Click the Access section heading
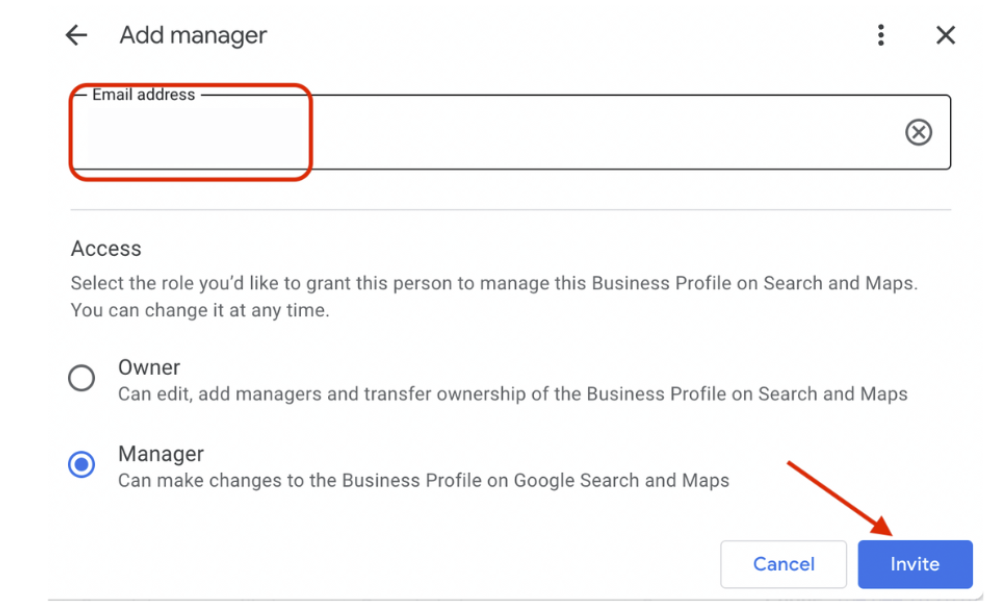The image size is (996, 606). pyautogui.click(x=106, y=249)
